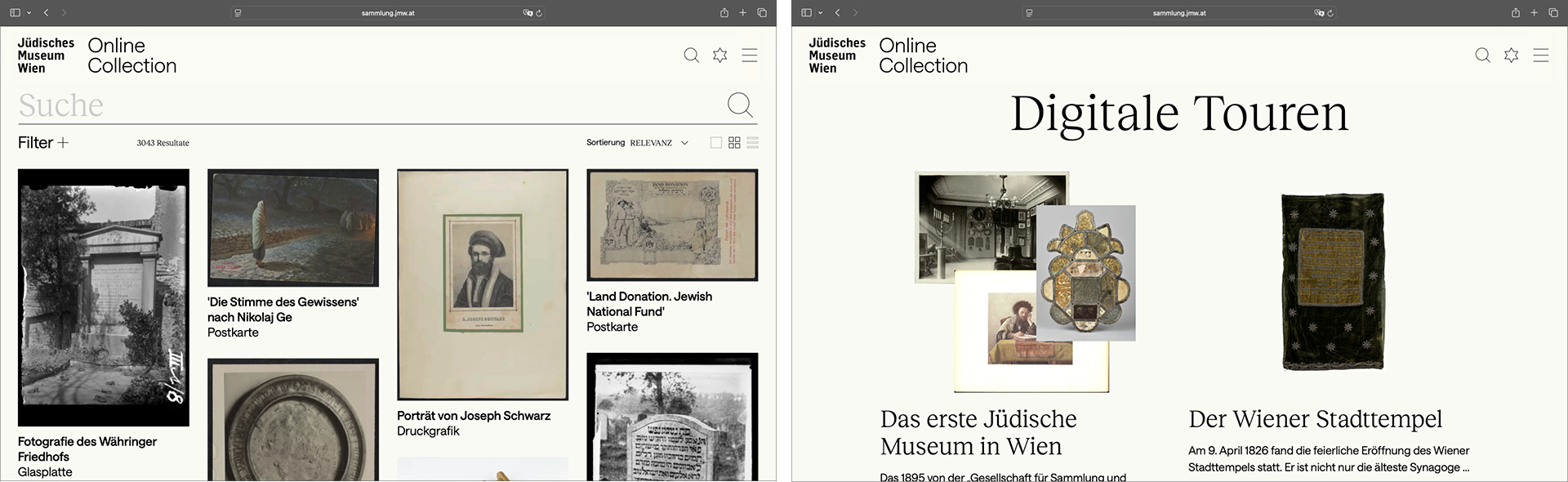Click Online Collection title in right window
The height and width of the screenshot is (482, 1568).
click(923, 56)
